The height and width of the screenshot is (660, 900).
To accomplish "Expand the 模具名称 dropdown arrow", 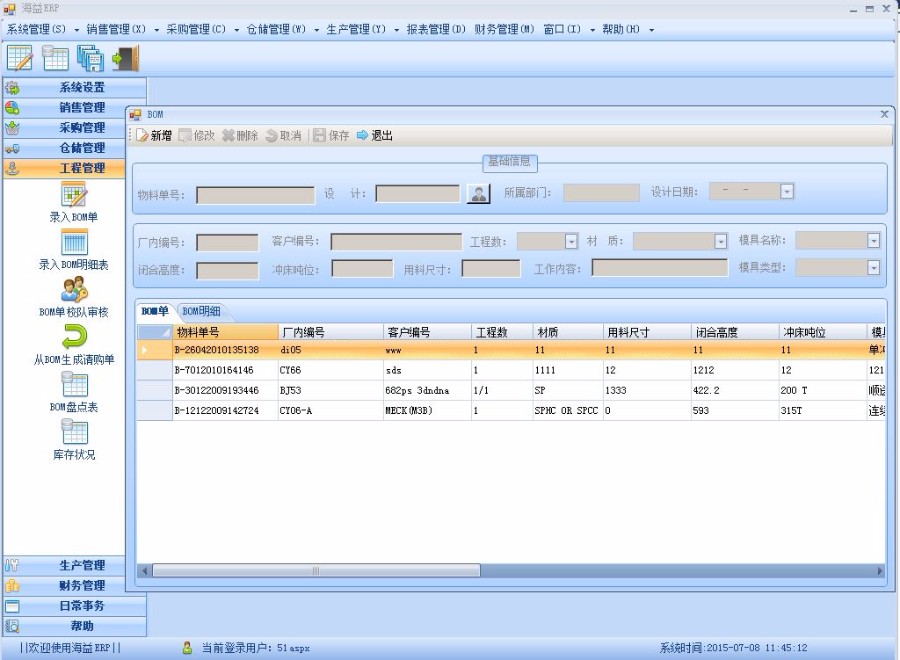I will point(873,241).
